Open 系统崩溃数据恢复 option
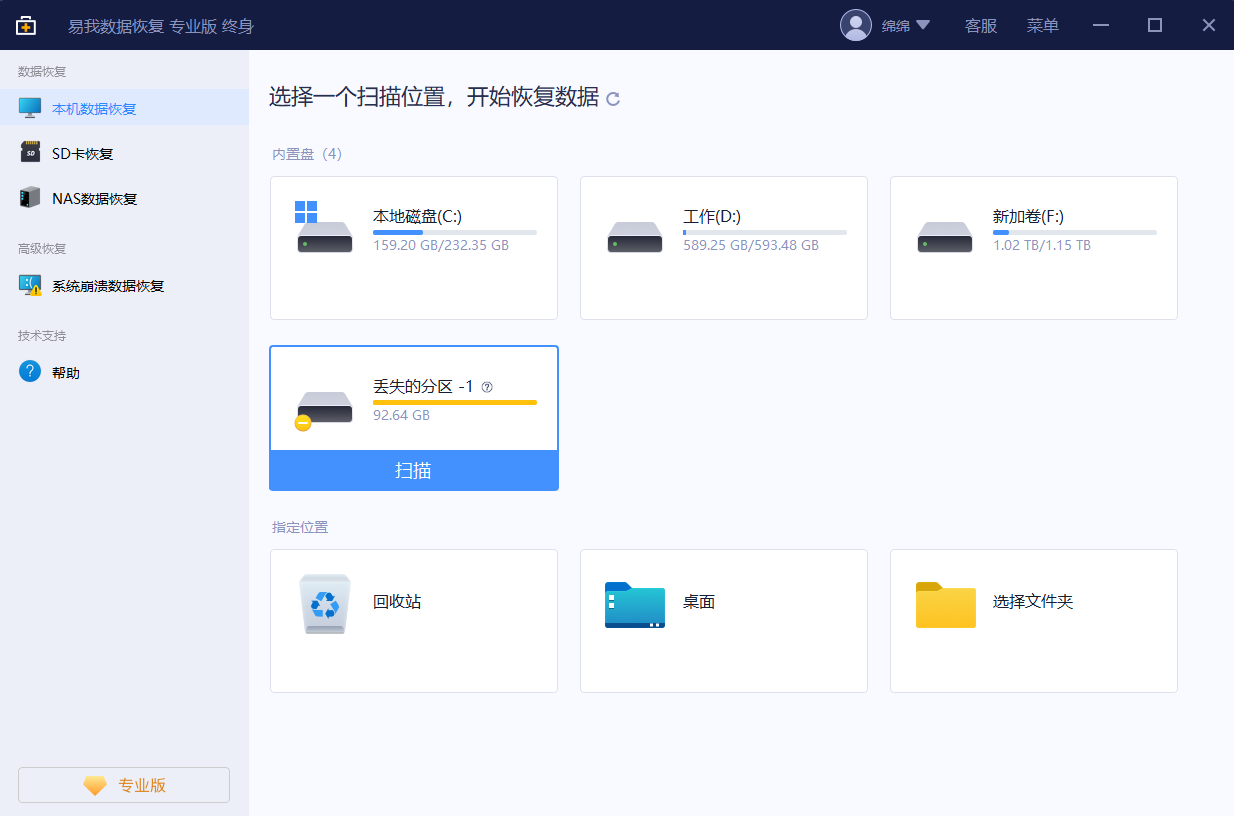The width and height of the screenshot is (1234, 816). (x=108, y=285)
